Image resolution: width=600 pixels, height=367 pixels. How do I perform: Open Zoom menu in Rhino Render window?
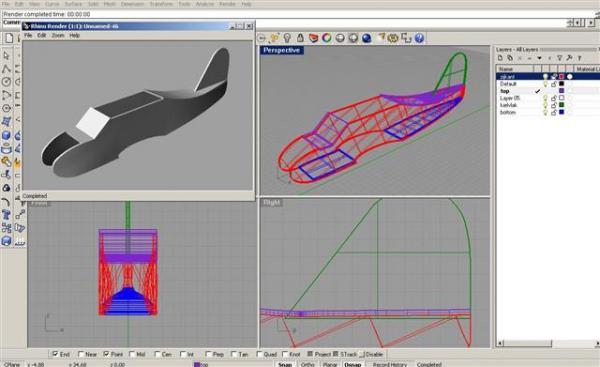tap(58, 35)
